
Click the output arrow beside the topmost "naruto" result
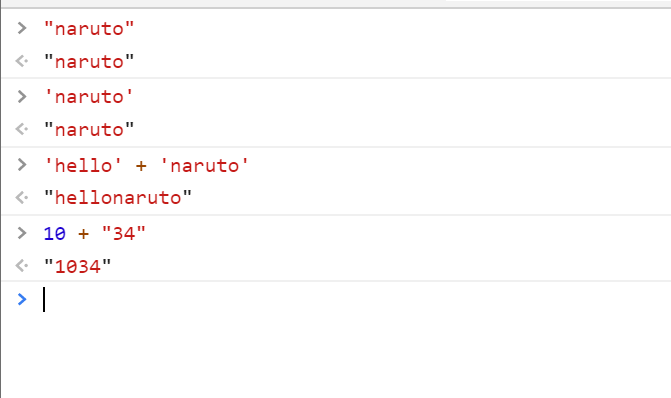pos(22,61)
